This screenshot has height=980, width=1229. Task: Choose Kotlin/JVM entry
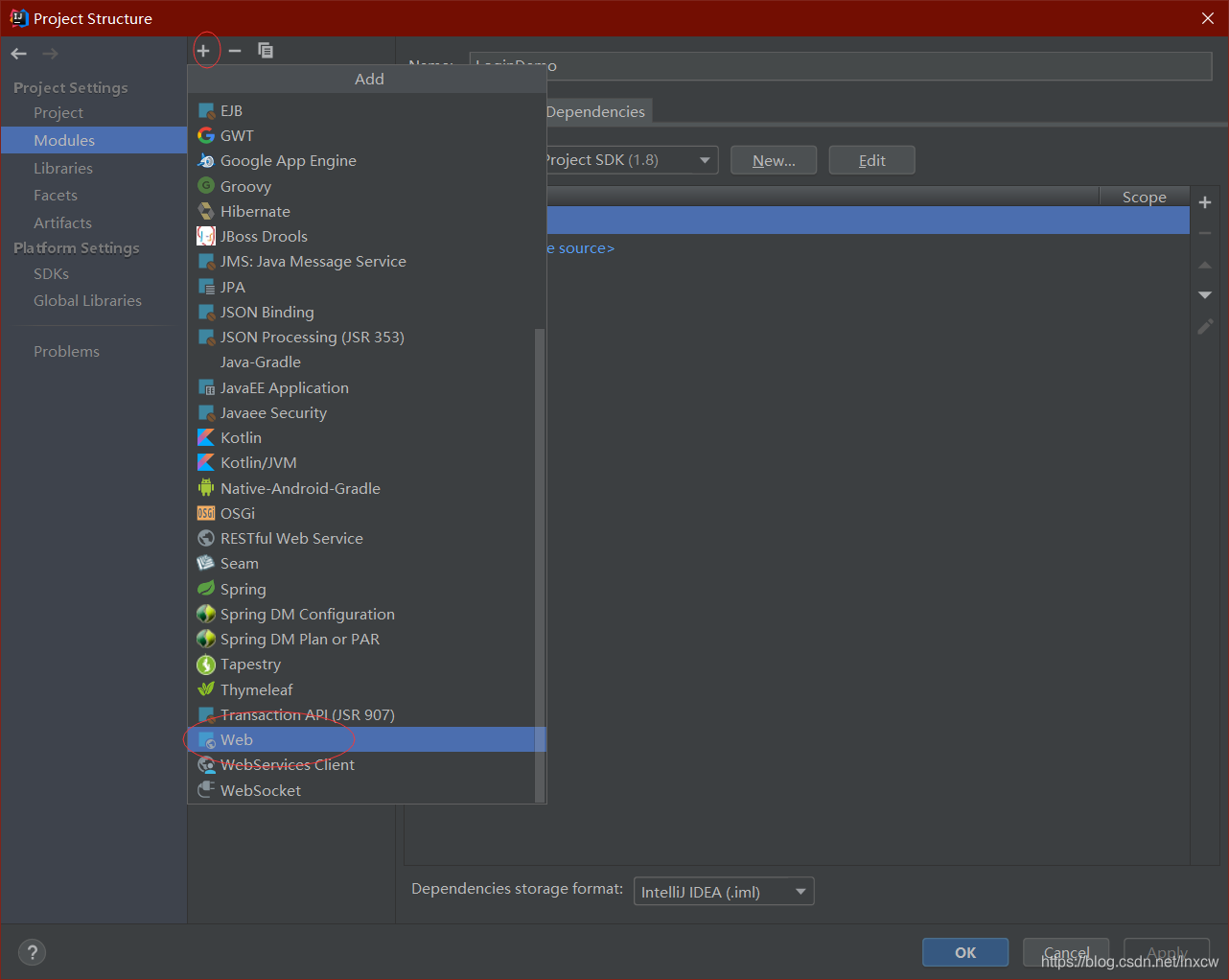366,462
